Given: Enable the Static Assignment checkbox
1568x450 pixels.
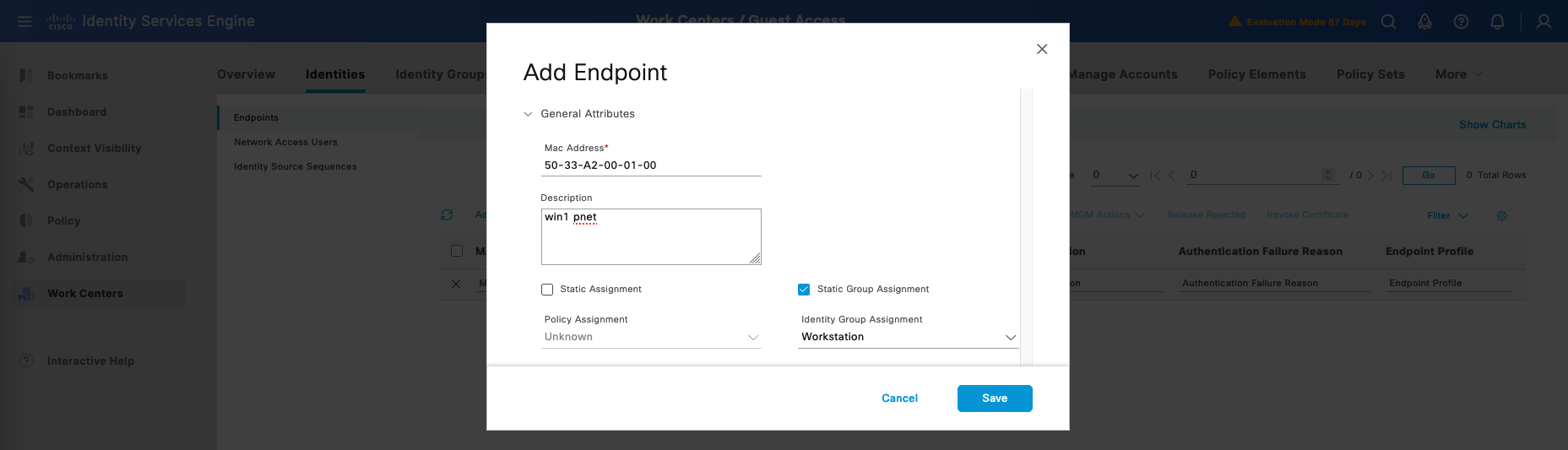Looking at the screenshot, I should [547, 290].
